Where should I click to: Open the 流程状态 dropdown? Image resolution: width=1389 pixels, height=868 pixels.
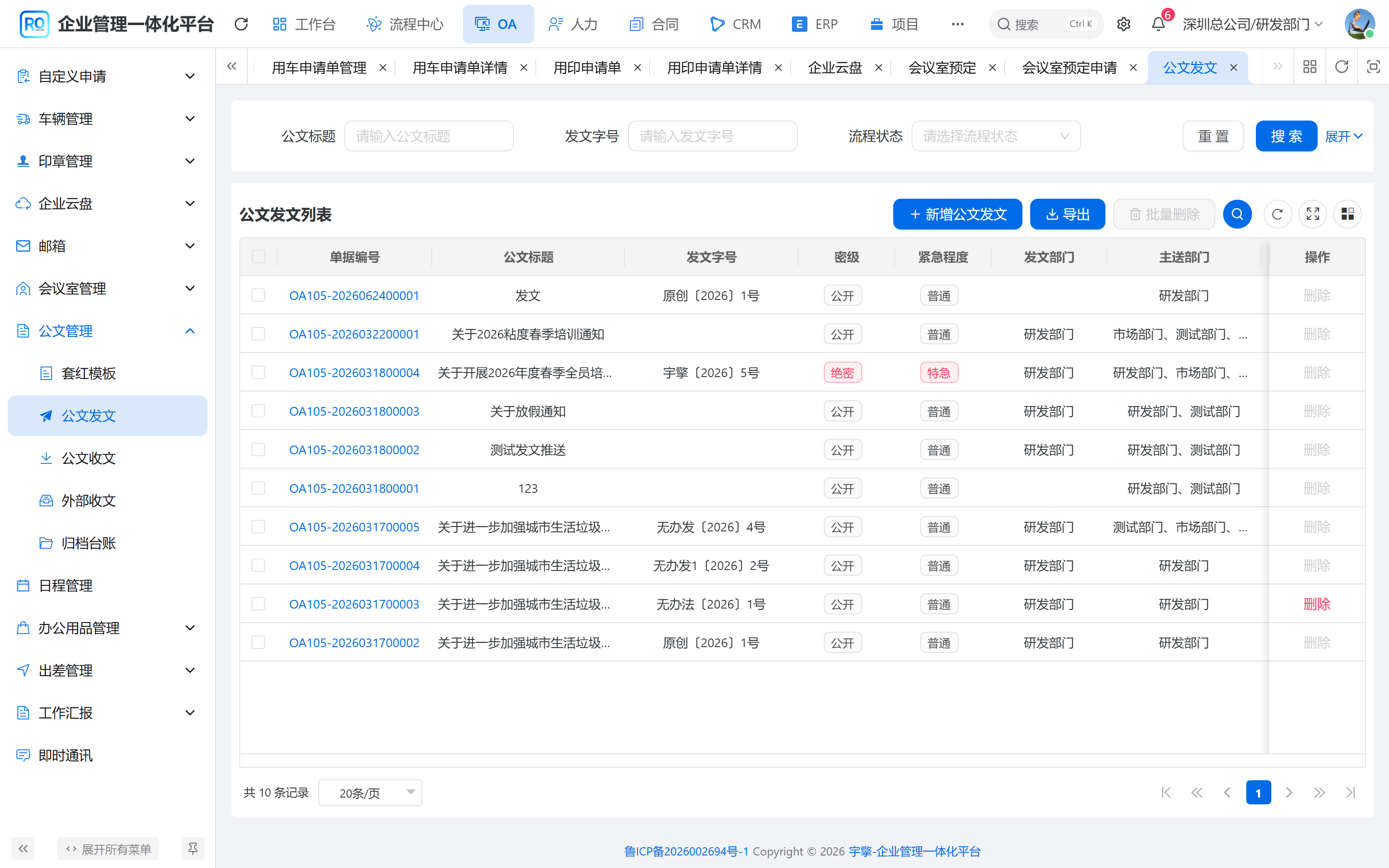(x=996, y=136)
